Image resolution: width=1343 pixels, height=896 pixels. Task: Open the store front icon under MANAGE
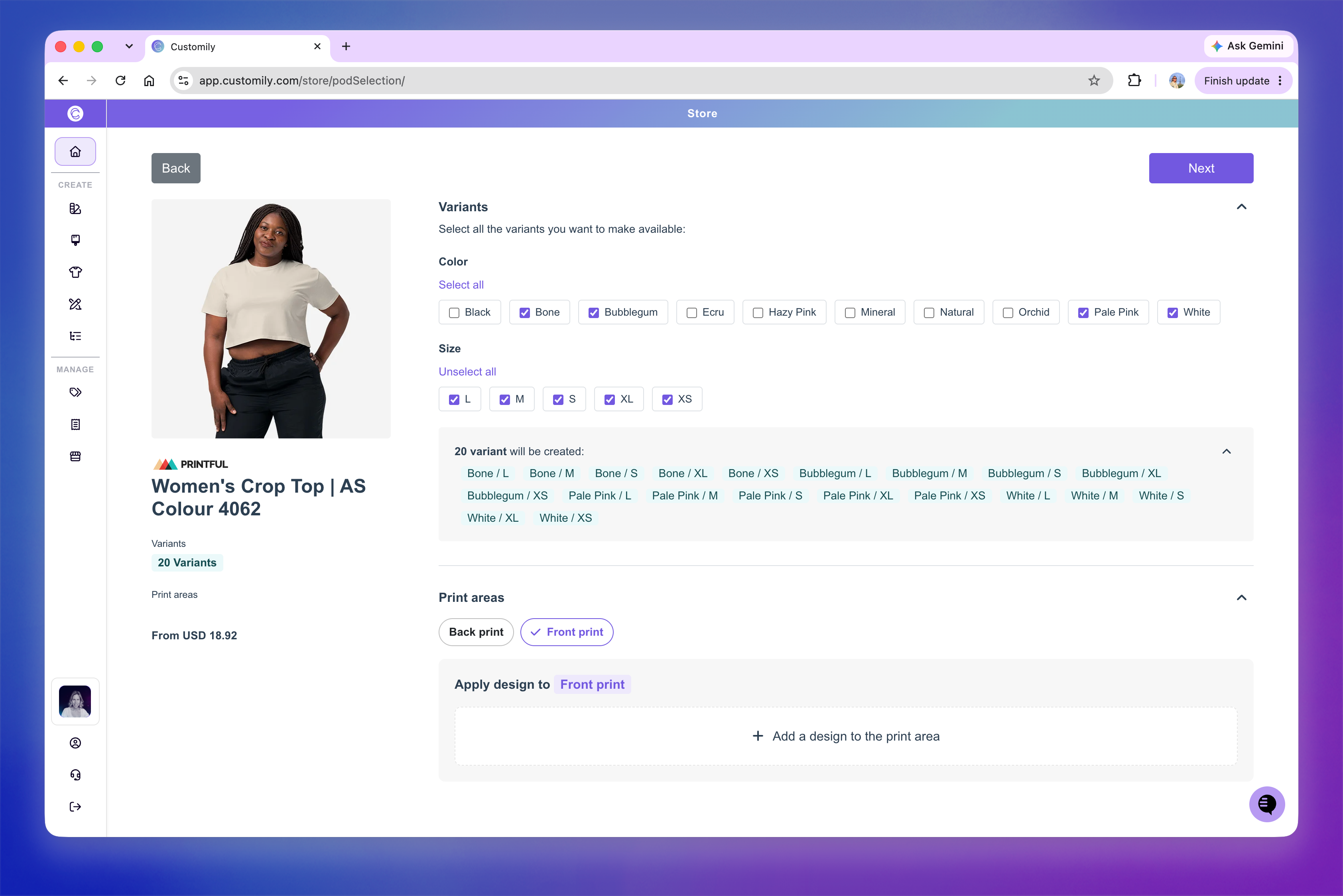coord(75,456)
